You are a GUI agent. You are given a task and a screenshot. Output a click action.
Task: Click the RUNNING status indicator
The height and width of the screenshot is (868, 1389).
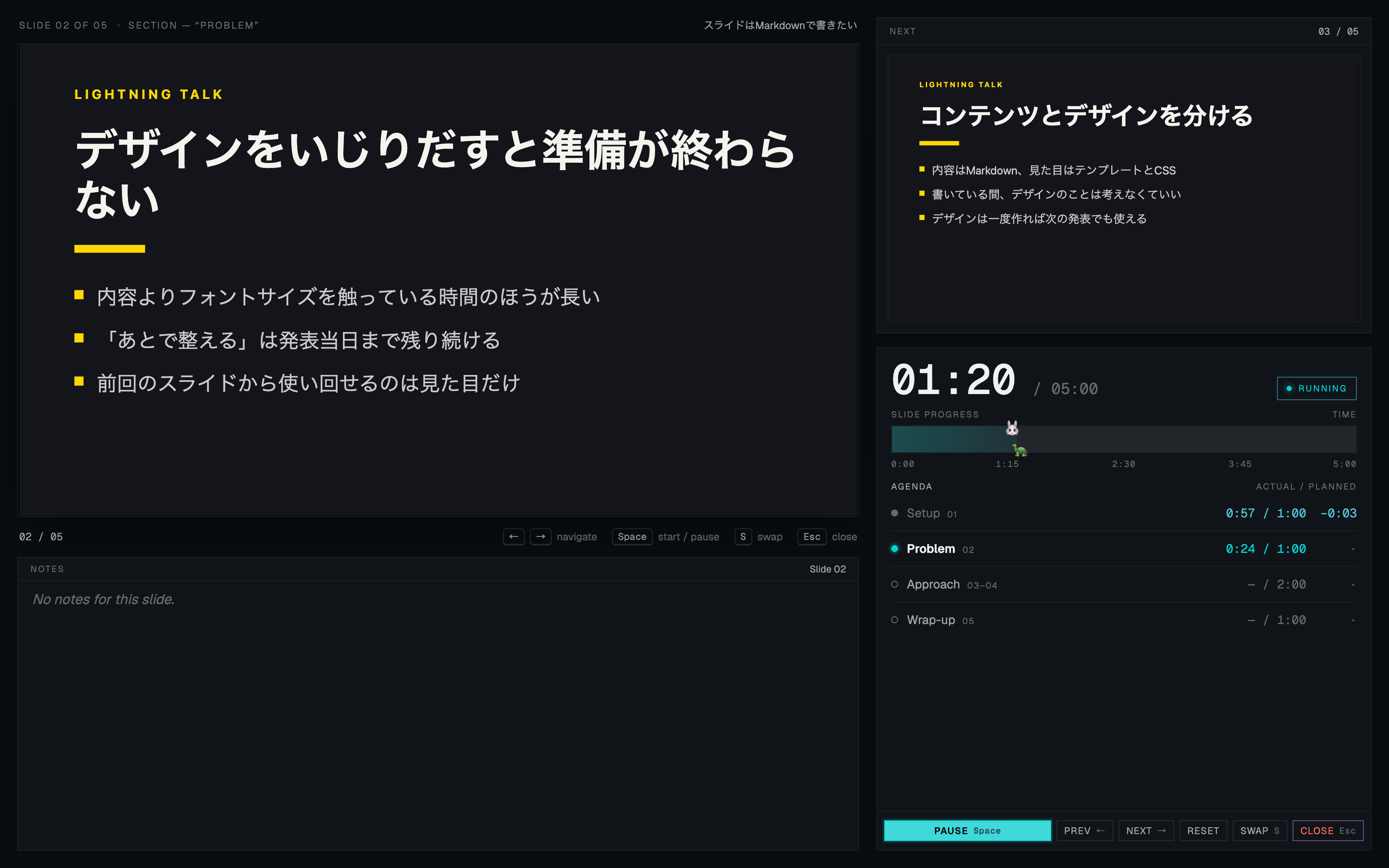(1316, 389)
